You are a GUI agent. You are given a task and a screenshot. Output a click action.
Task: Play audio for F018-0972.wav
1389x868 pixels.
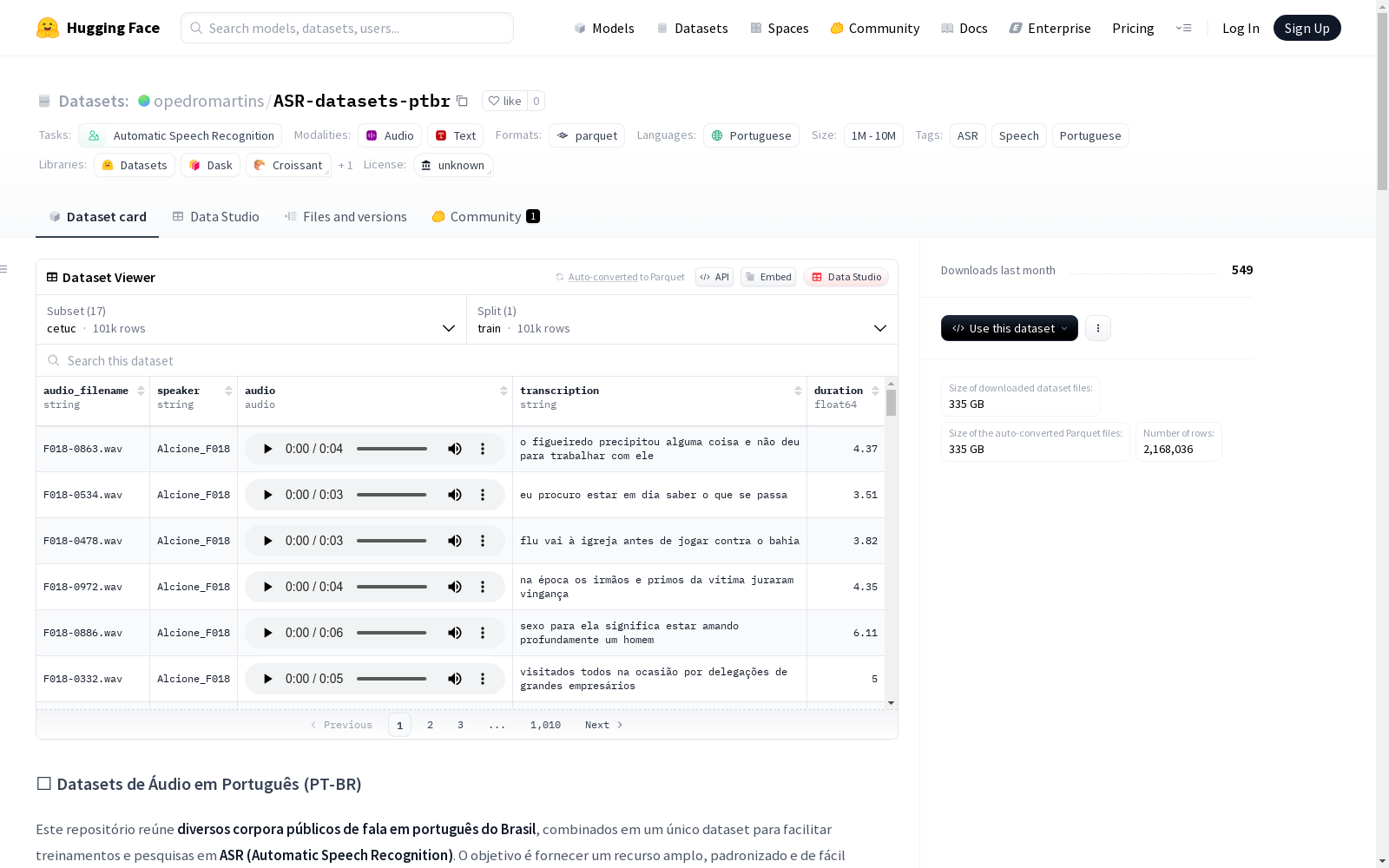(x=267, y=587)
